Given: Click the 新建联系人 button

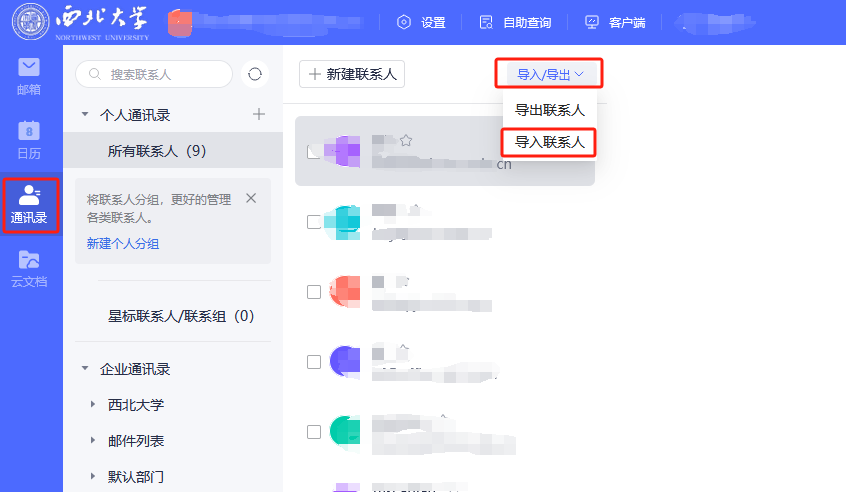Looking at the screenshot, I should 352,74.
